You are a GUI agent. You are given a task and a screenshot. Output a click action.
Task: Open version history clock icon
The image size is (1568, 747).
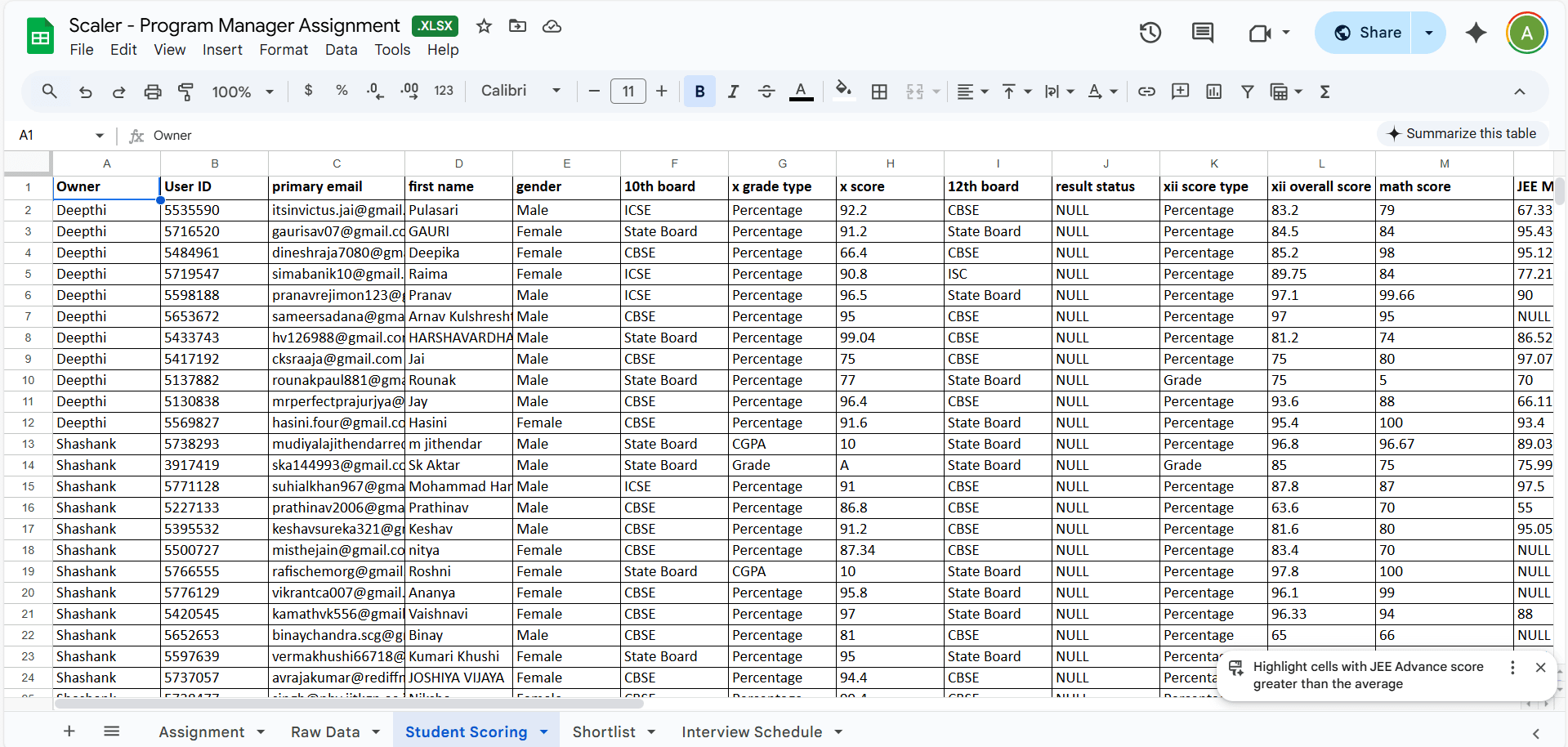tap(1150, 33)
